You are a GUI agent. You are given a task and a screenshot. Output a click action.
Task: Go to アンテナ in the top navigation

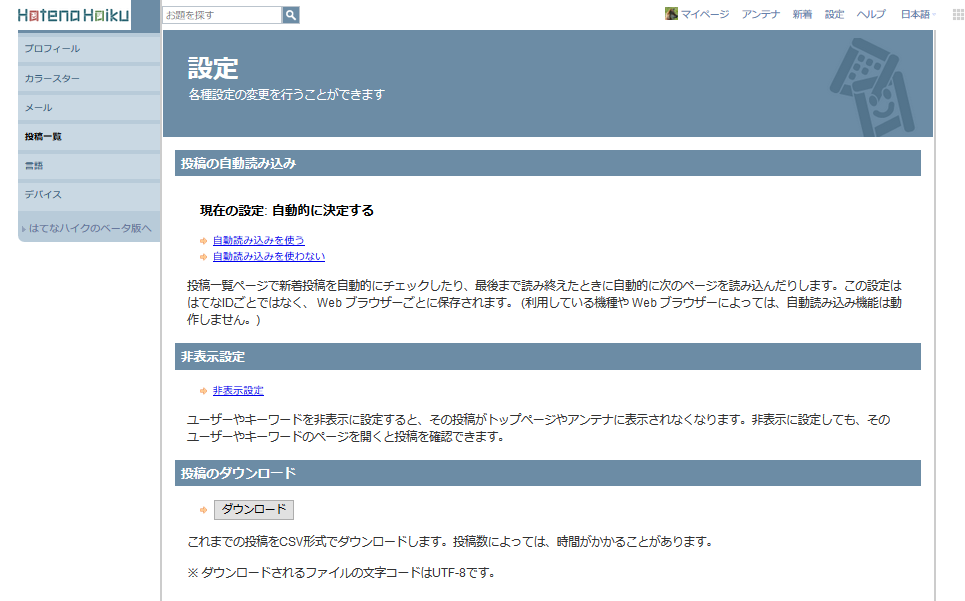(761, 14)
